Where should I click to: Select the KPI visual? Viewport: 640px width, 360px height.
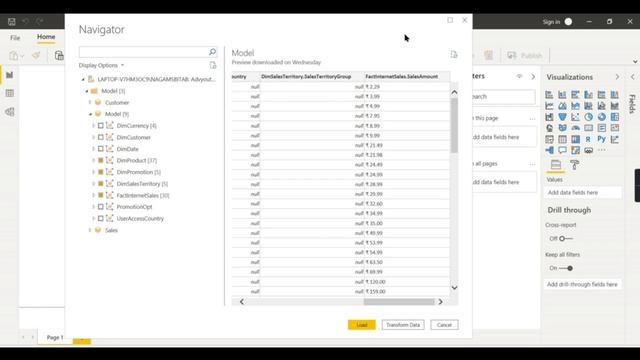point(615,128)
